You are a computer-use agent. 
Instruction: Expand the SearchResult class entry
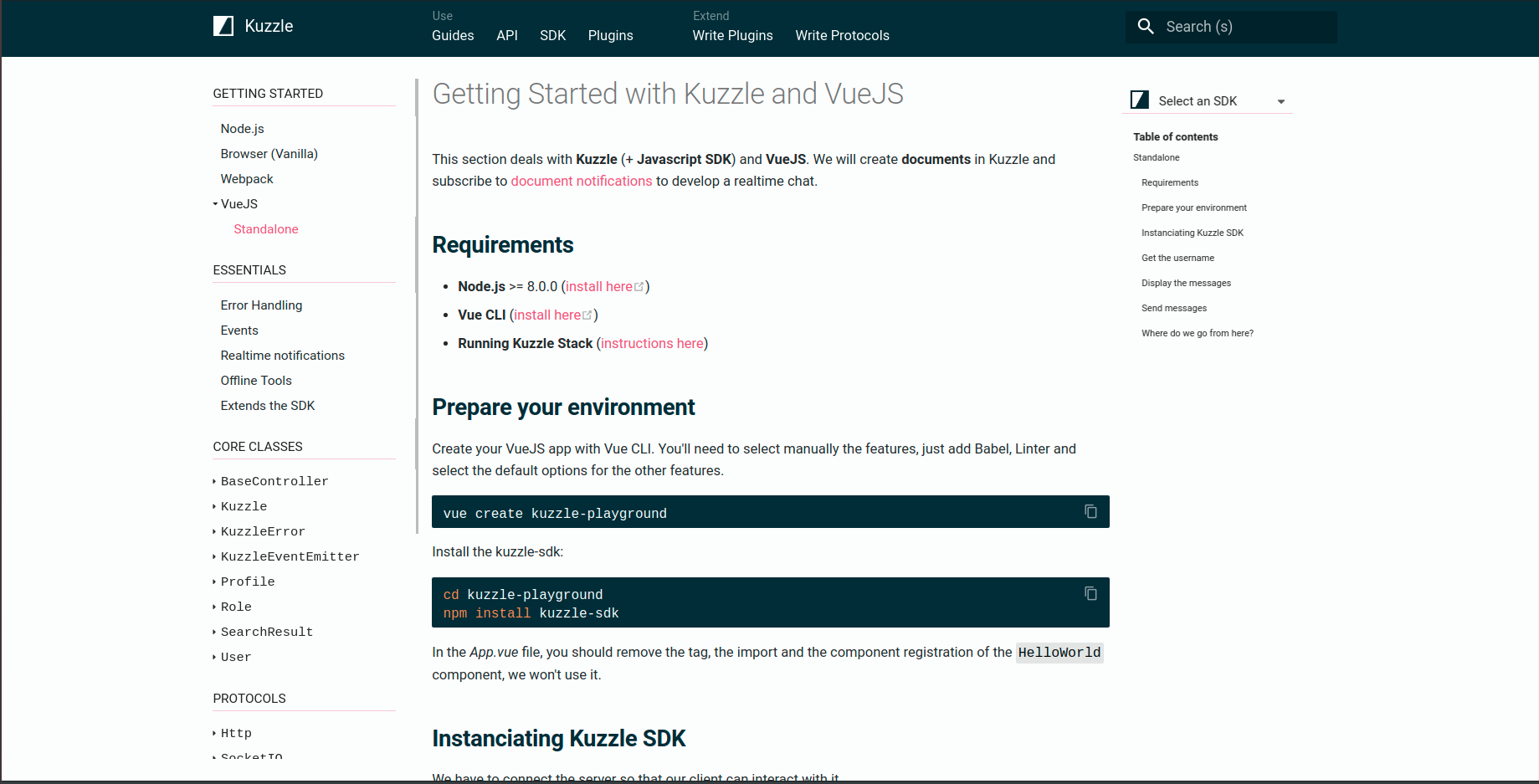click(x=214, y=633)
